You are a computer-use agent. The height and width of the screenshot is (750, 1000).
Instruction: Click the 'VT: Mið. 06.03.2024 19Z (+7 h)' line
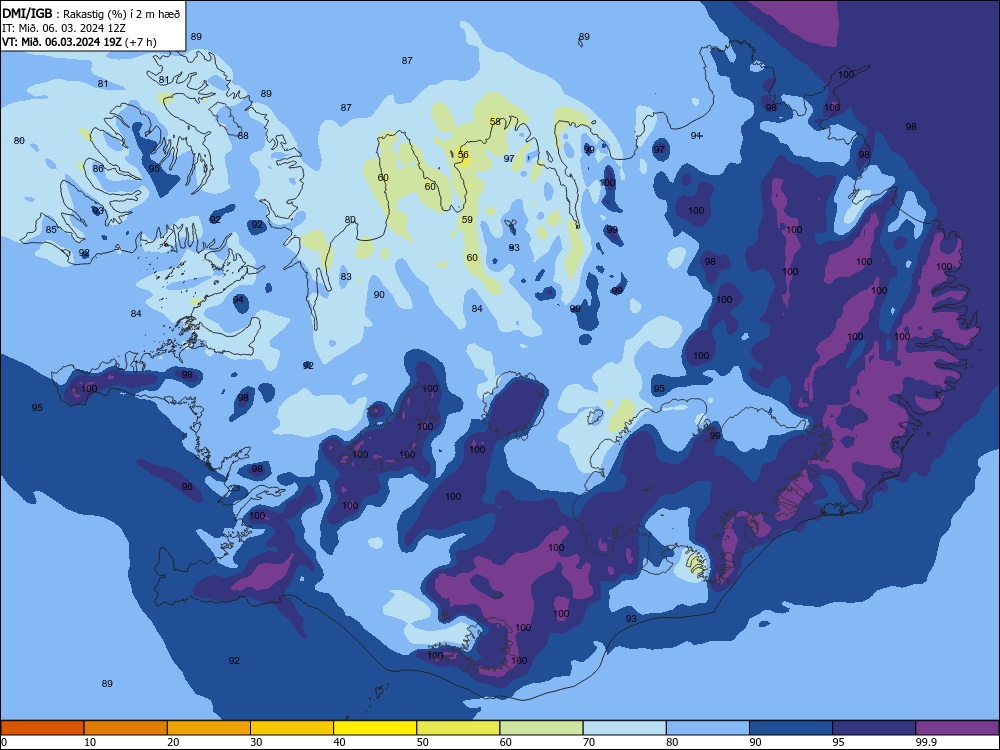tap(79, 42)
